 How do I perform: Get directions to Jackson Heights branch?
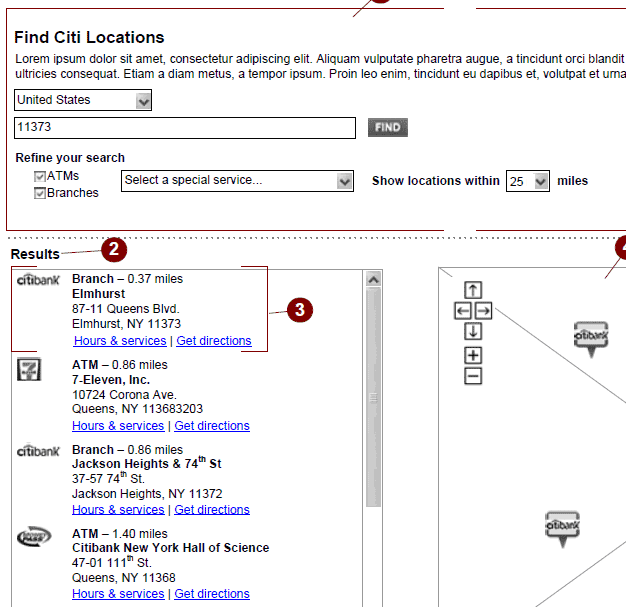tap(212, 510)
